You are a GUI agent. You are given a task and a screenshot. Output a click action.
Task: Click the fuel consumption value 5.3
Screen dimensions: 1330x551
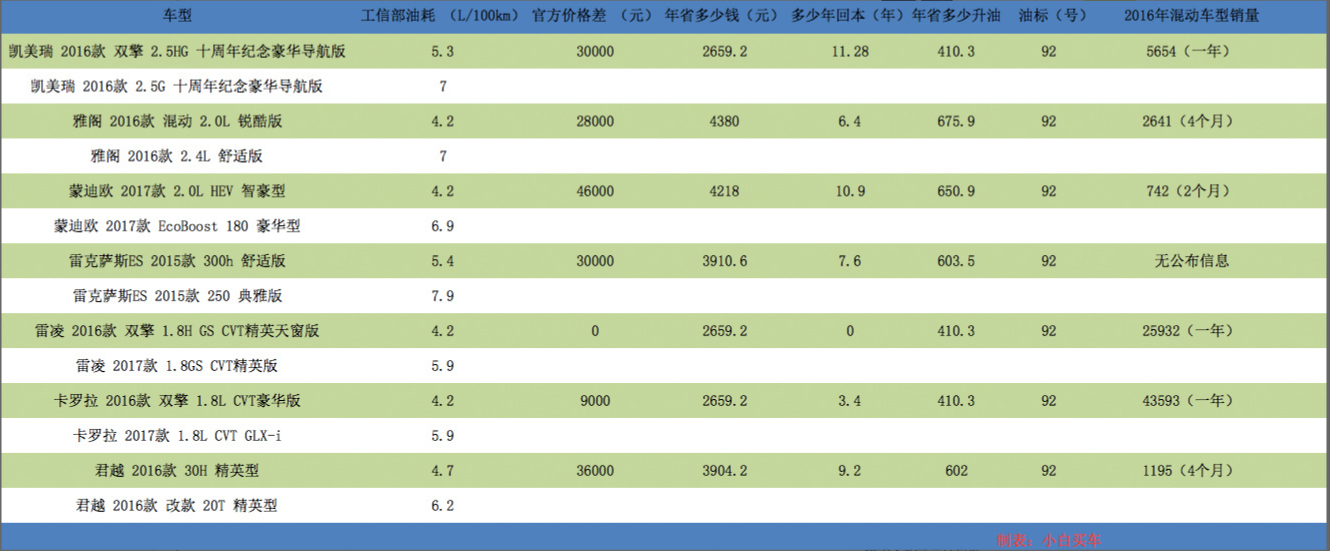point(442,51)
